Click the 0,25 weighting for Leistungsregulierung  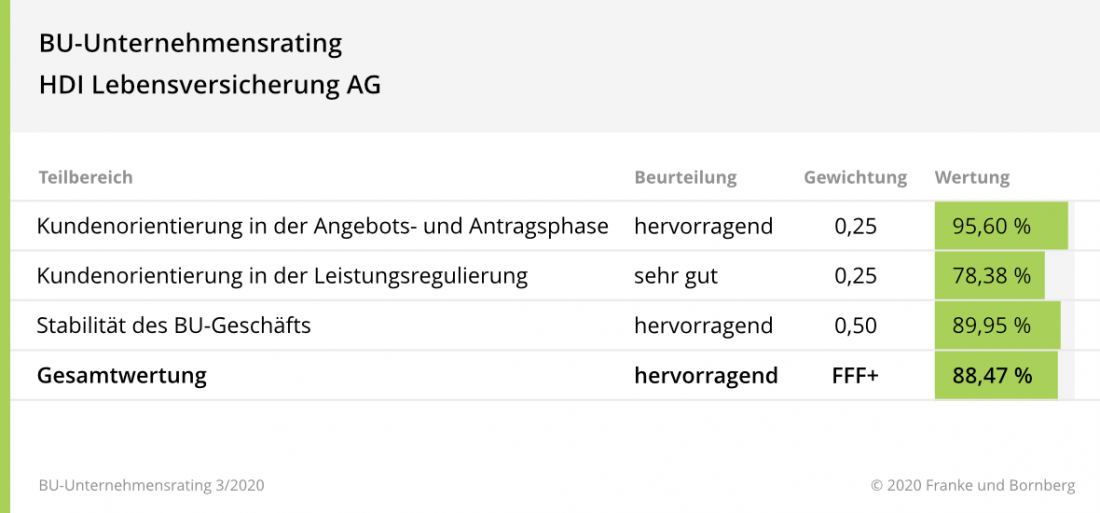(x=855, y=276)
